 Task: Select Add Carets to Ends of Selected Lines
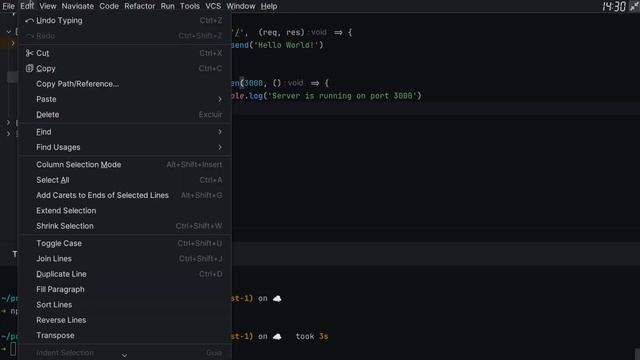point(125,195)
